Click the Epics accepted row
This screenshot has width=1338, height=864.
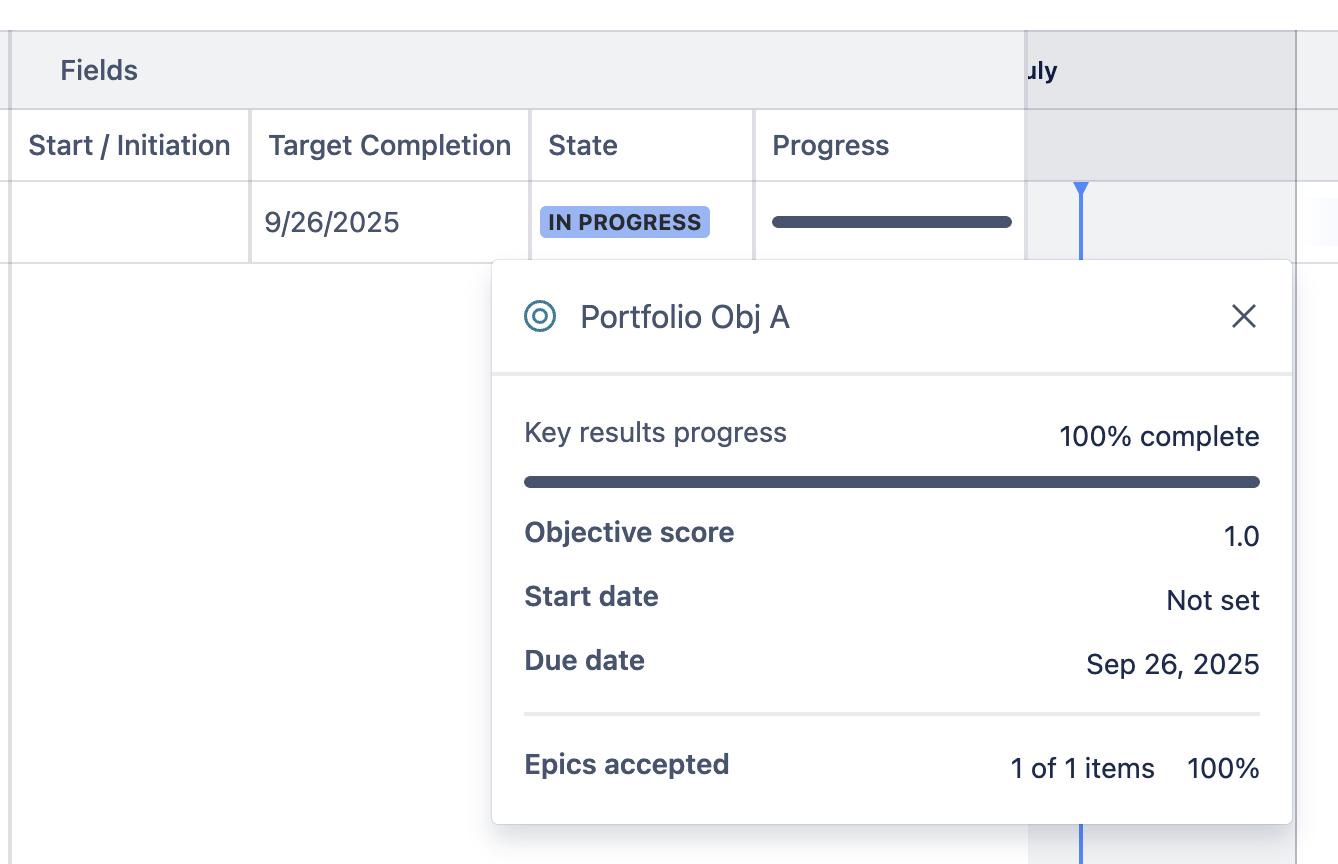pyautogui.click(x=892, y=767)
